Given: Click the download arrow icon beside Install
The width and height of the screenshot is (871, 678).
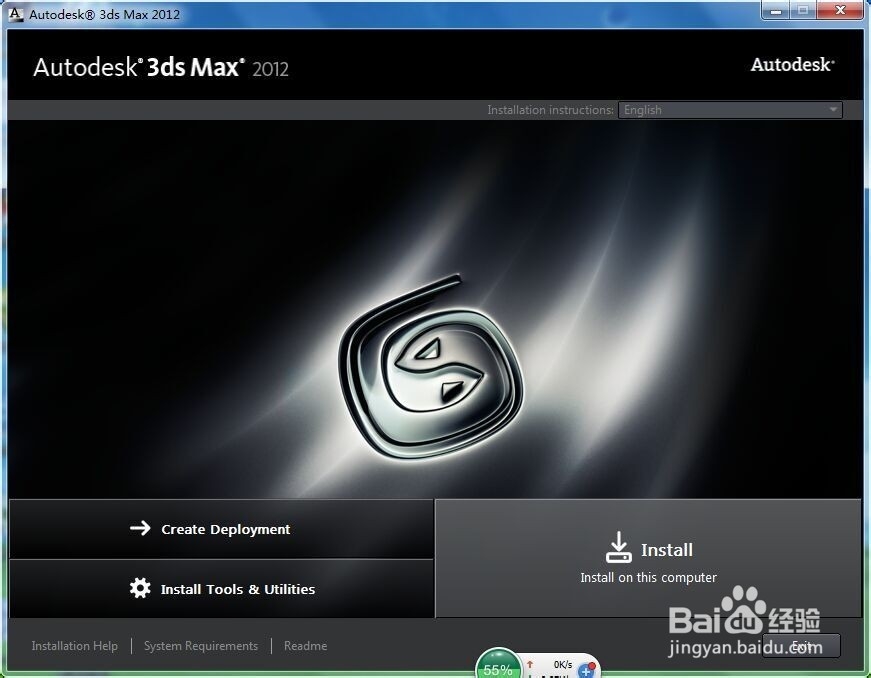Looking at the screenshot, I should [x=618, y=547].
